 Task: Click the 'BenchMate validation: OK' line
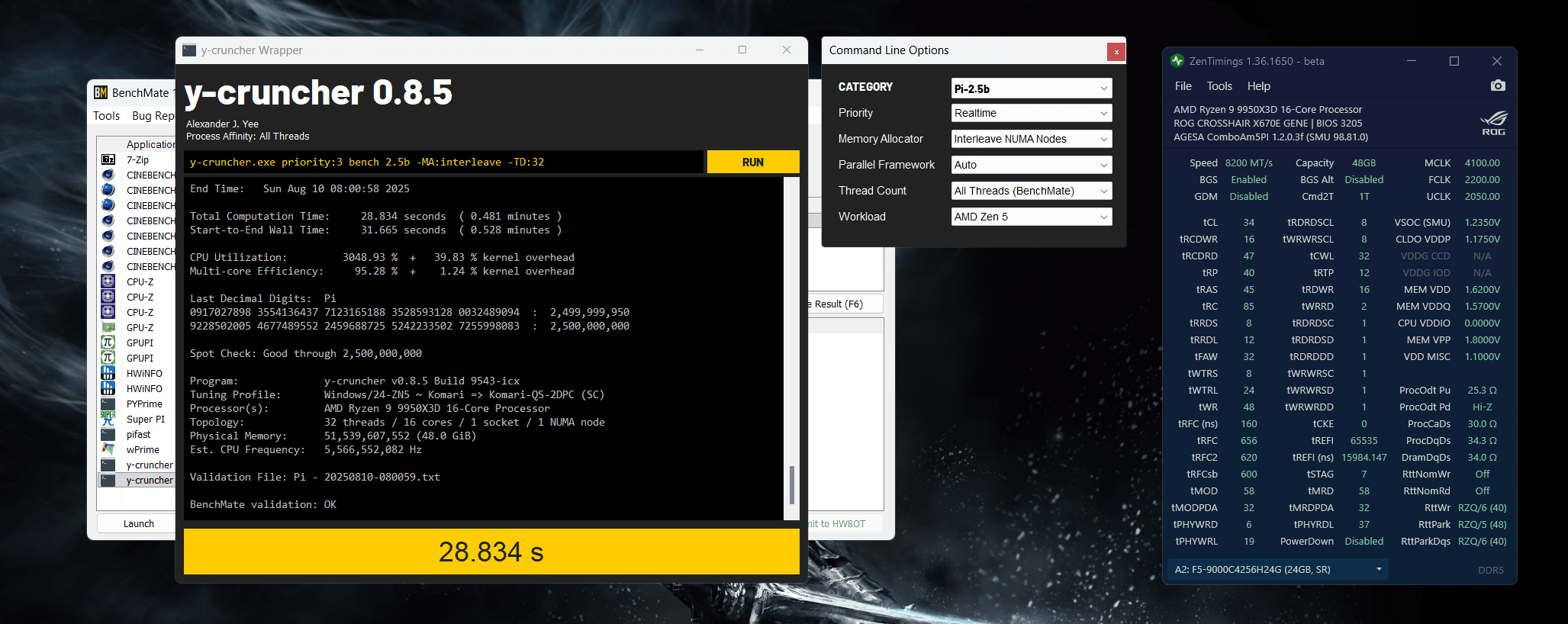click(263, 504)
